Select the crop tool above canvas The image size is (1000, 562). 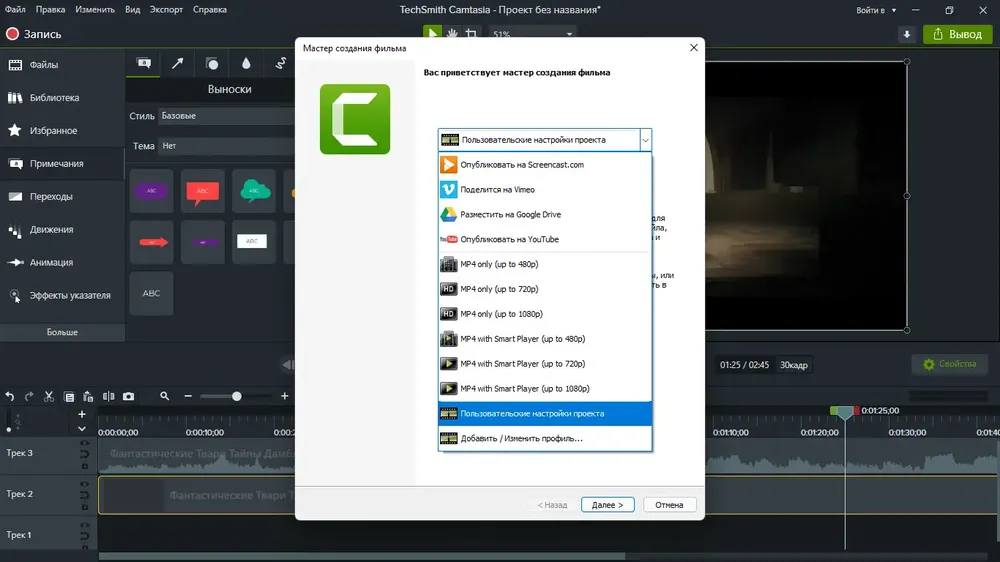(471, 33)
